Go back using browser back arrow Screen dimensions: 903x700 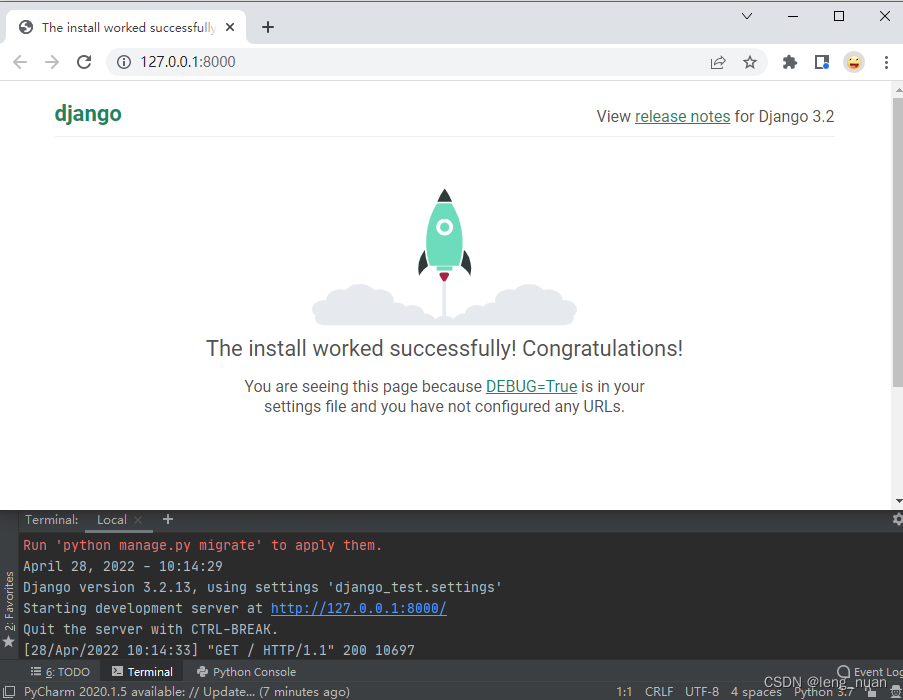20,62
